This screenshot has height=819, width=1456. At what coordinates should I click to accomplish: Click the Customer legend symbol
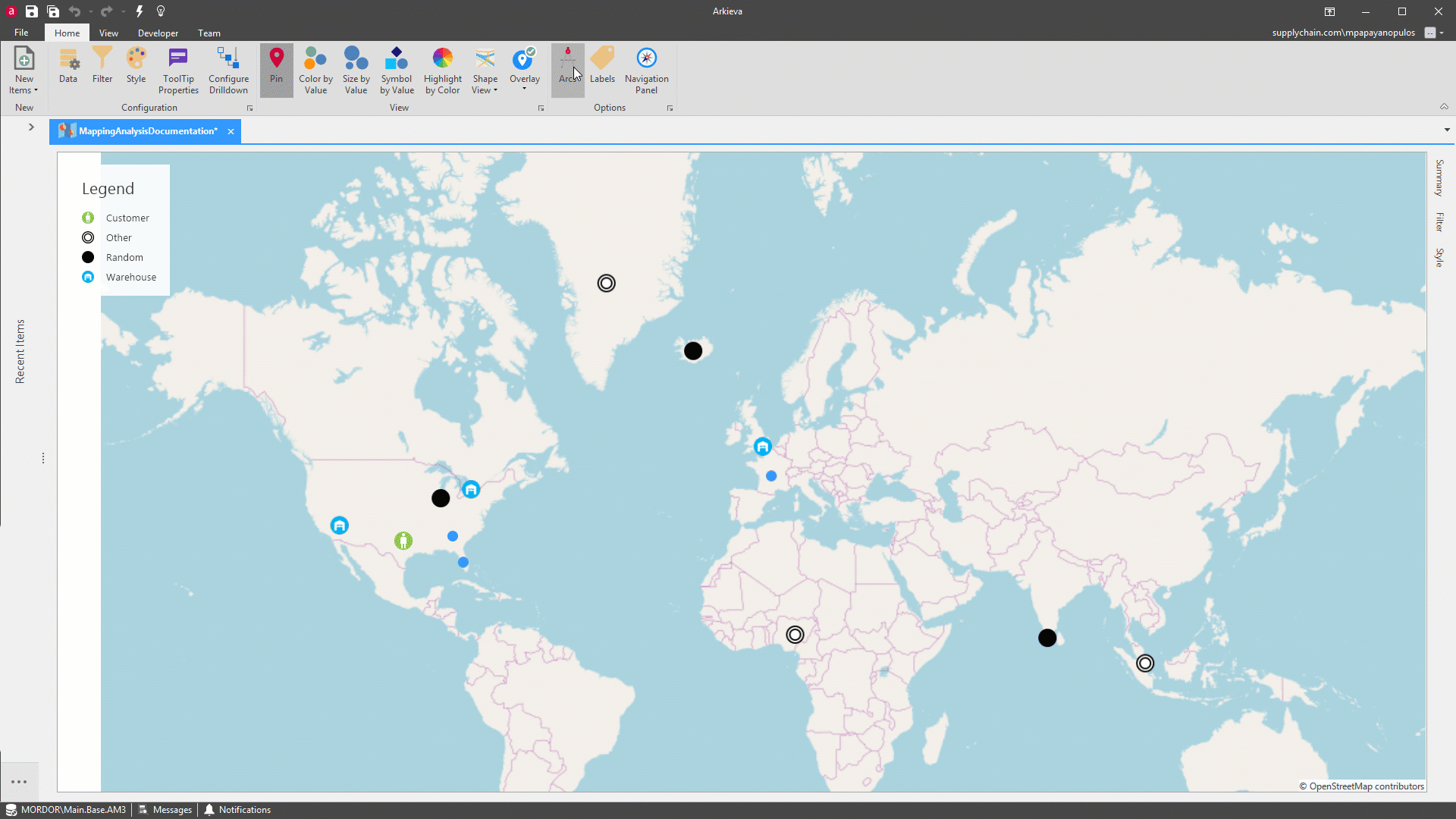click(88, 218)
